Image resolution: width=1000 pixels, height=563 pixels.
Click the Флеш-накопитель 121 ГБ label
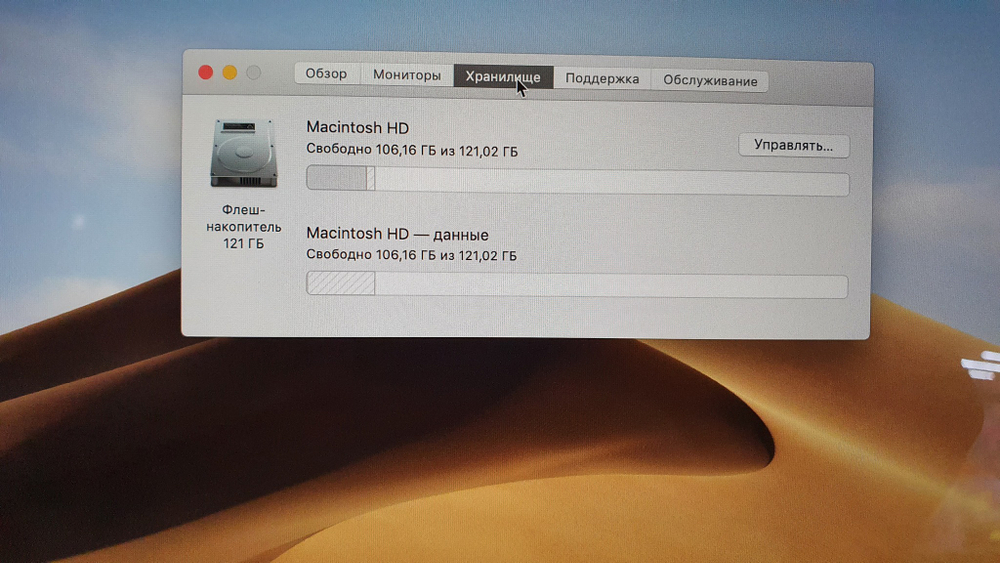pos(244,226)
